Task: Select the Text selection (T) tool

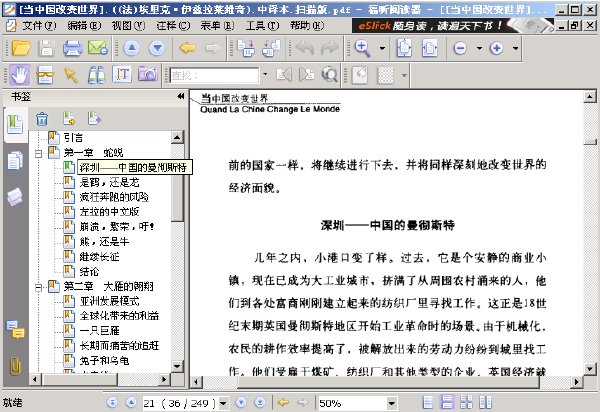Action: [x=122, y=74]
